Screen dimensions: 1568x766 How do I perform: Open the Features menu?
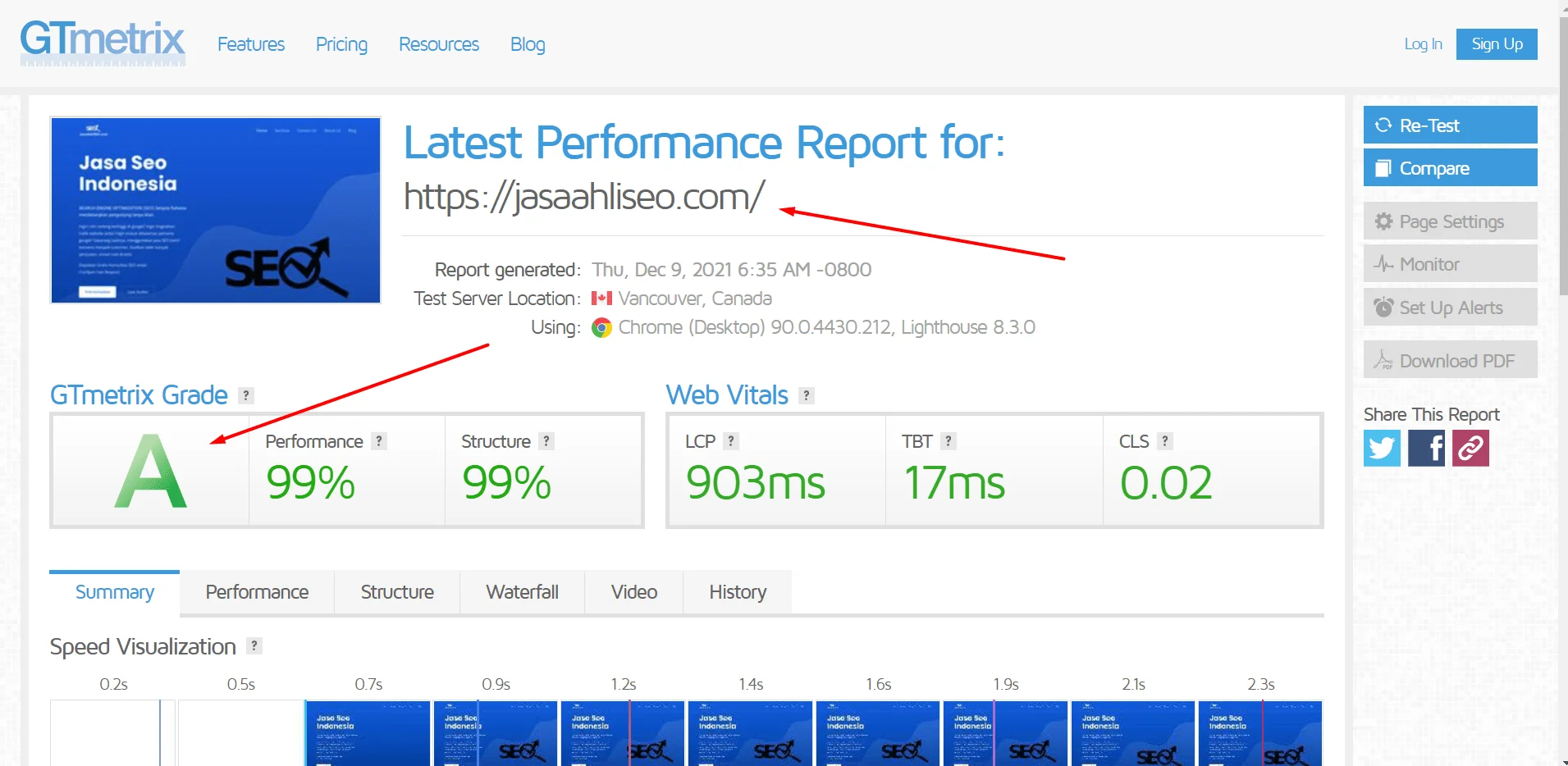tap(251, 44)
